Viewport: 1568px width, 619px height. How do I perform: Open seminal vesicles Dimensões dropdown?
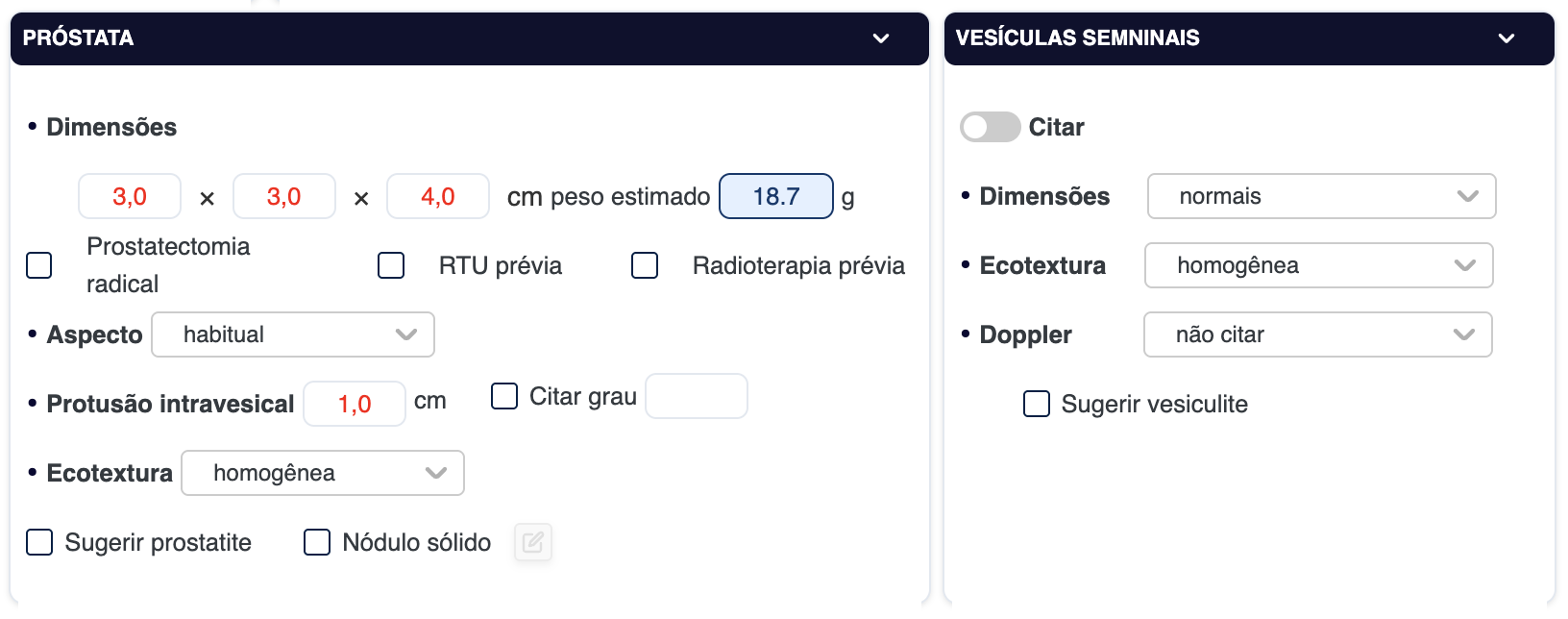click(1321, 196)
